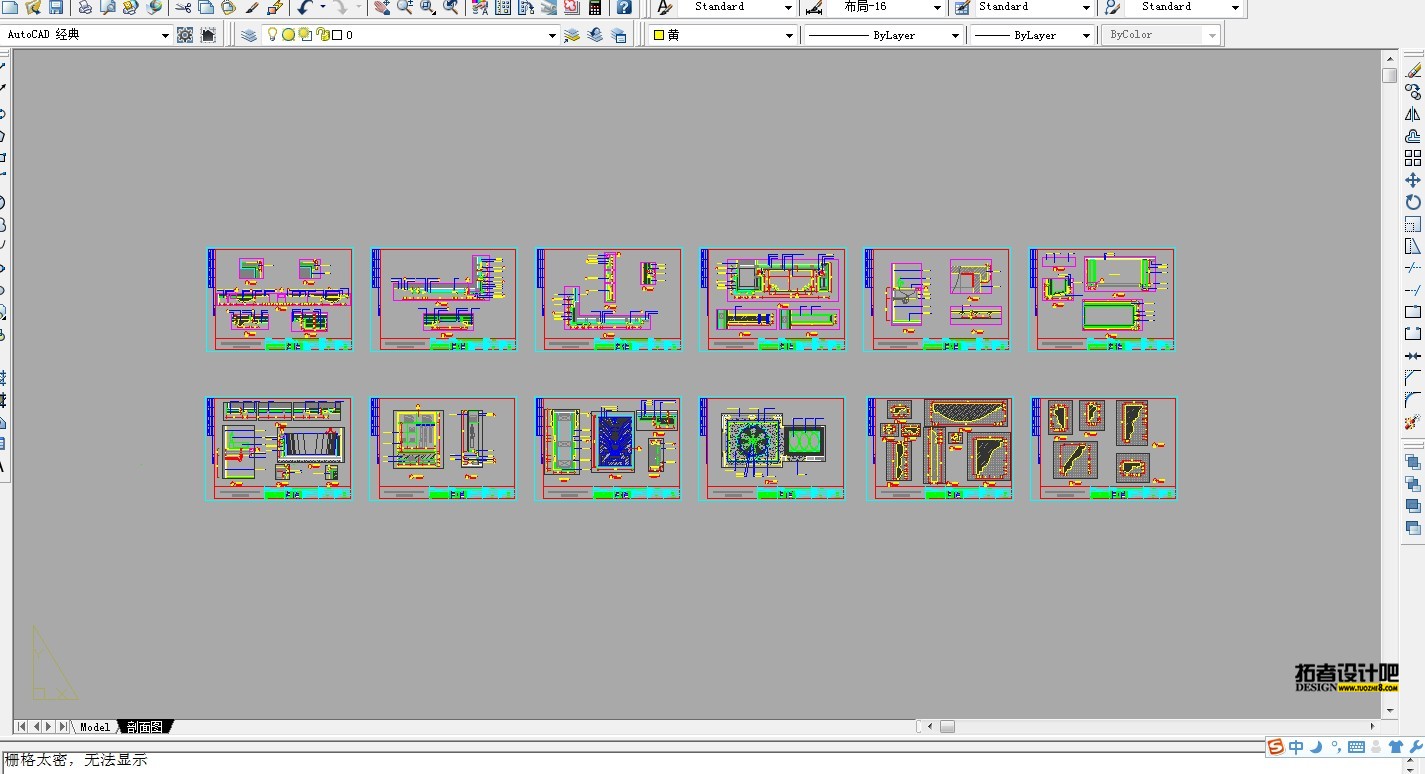This screenshot has width=1425, height=774.
Task: Click the input method wrench settings icon
Action: coord(1415,747)
